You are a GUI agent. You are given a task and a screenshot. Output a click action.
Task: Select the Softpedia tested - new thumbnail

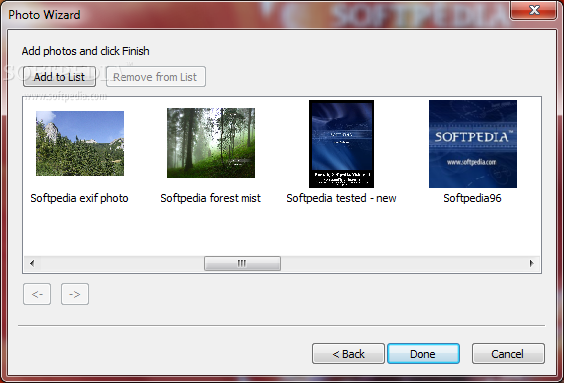pyautogui.click(x=341, y=144)
